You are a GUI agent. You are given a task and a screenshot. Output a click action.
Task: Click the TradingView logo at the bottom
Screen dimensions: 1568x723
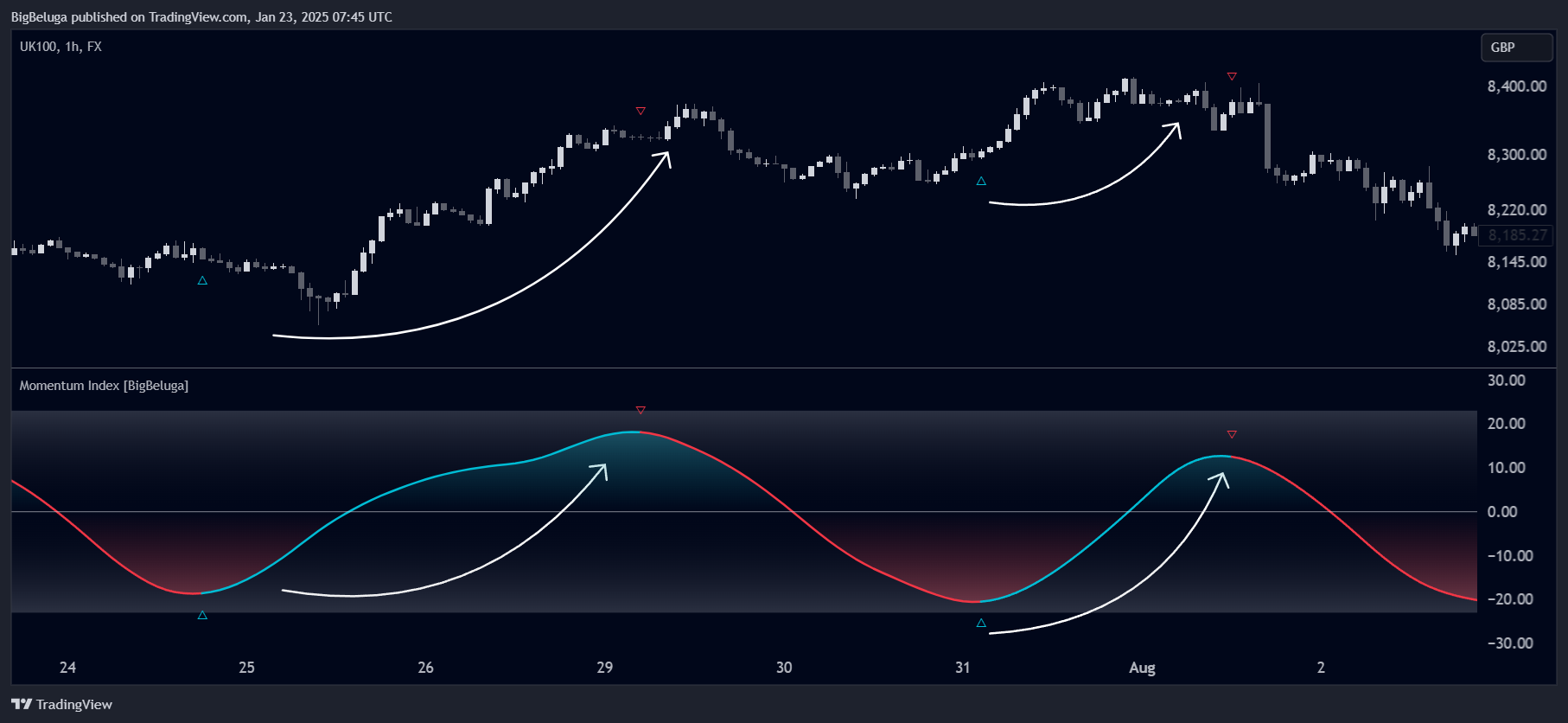click(x=61, y=704)
